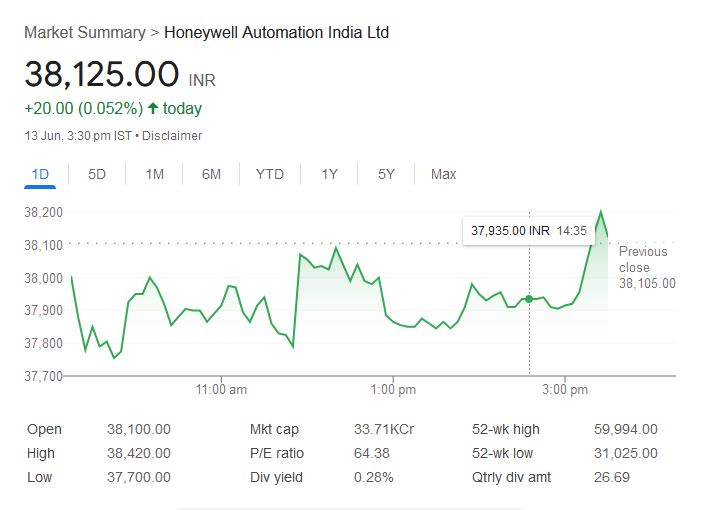Click the Honeywell Automation India Ltd title

(277, 33)
